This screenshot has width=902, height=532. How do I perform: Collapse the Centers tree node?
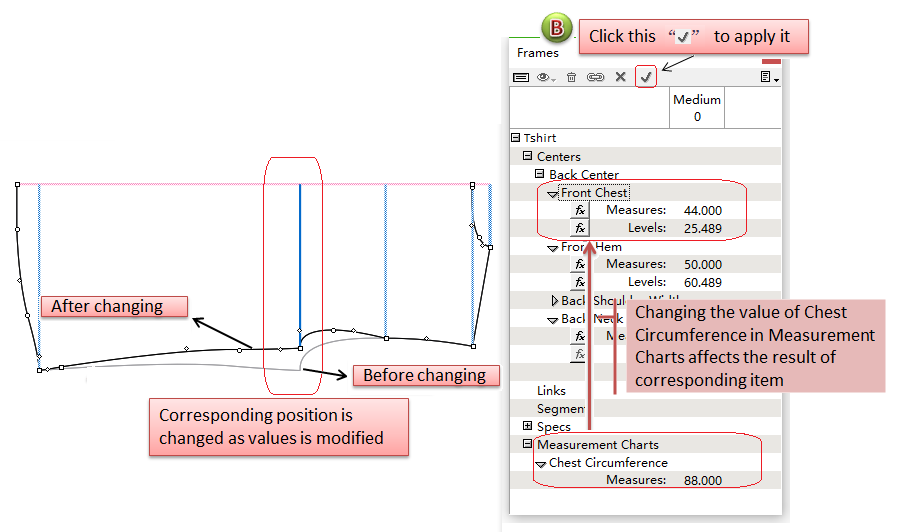tap(528, 156)
